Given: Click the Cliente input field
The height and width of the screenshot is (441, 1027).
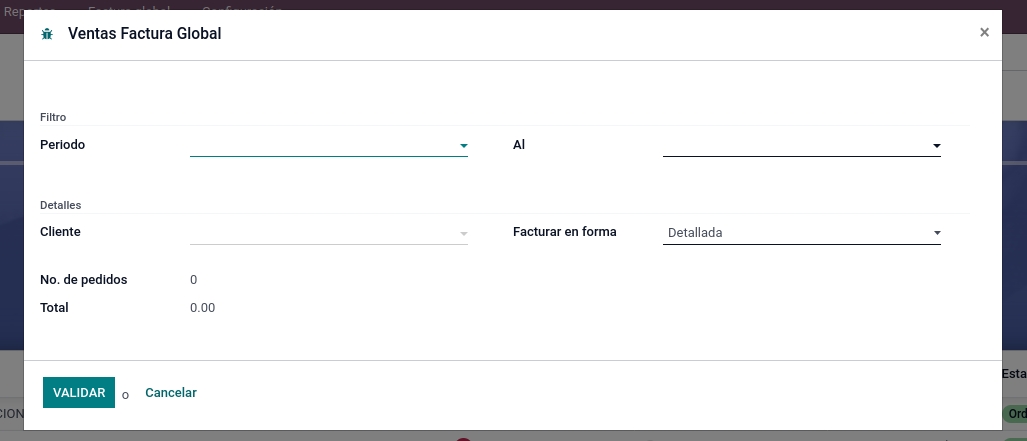Looking at the screenshot, I should (322, 233).
